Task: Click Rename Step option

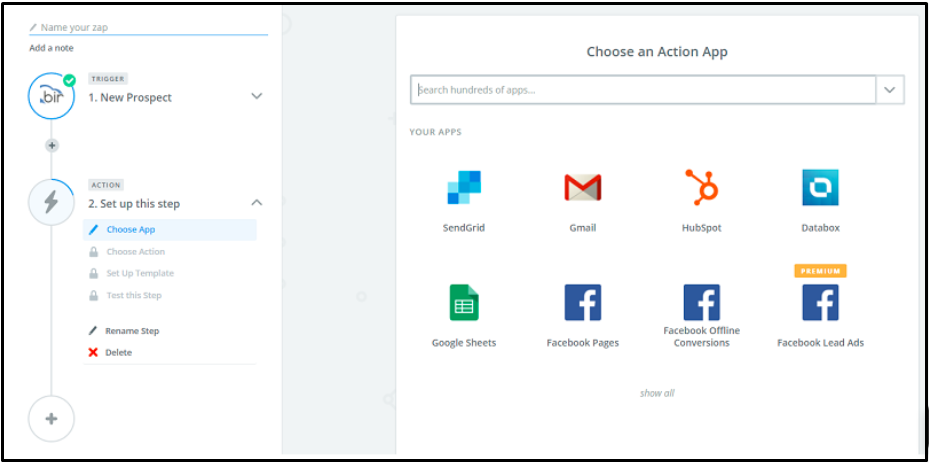Action: 132,331
